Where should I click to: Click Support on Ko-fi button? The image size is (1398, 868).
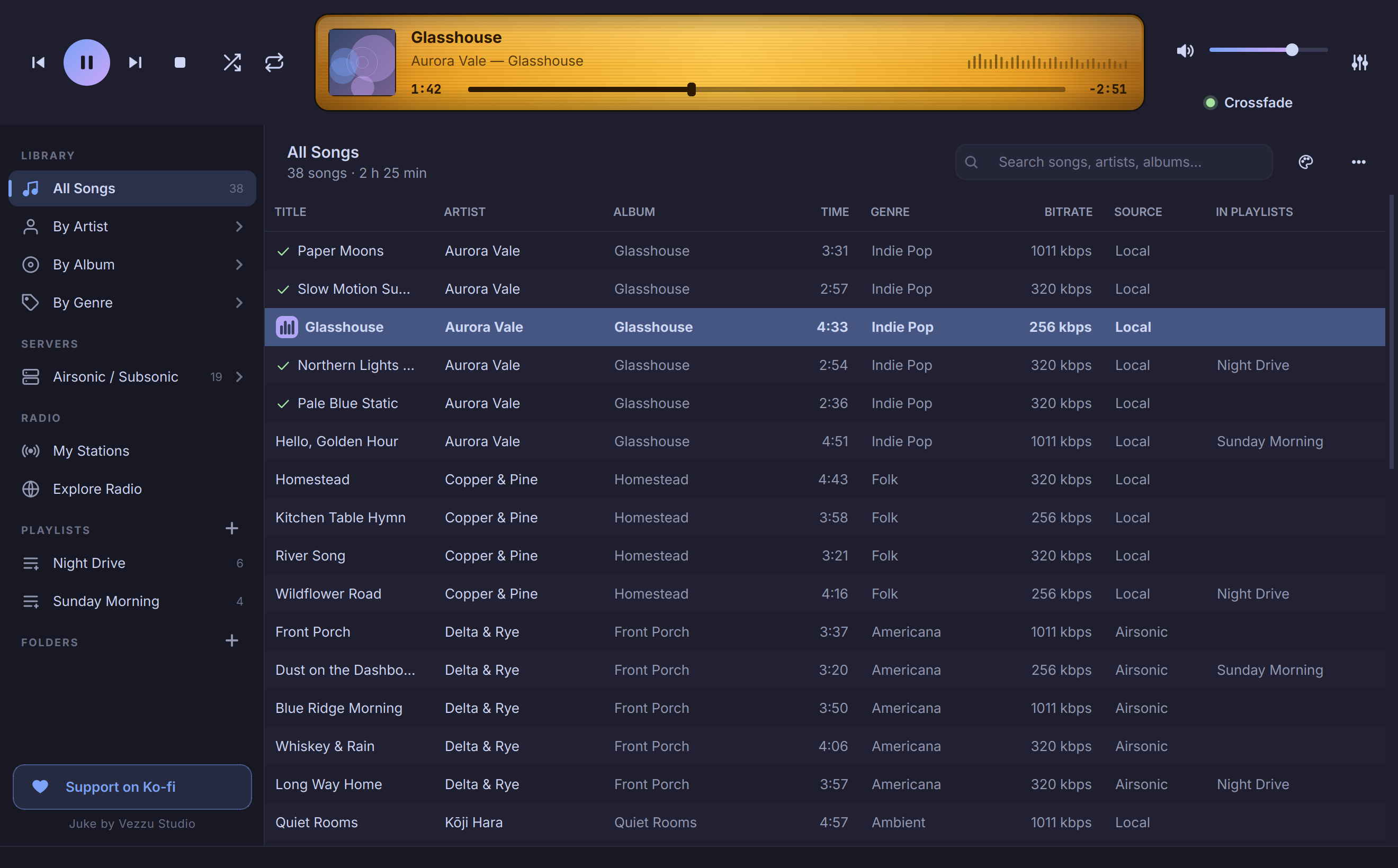(x=132, y=786)
